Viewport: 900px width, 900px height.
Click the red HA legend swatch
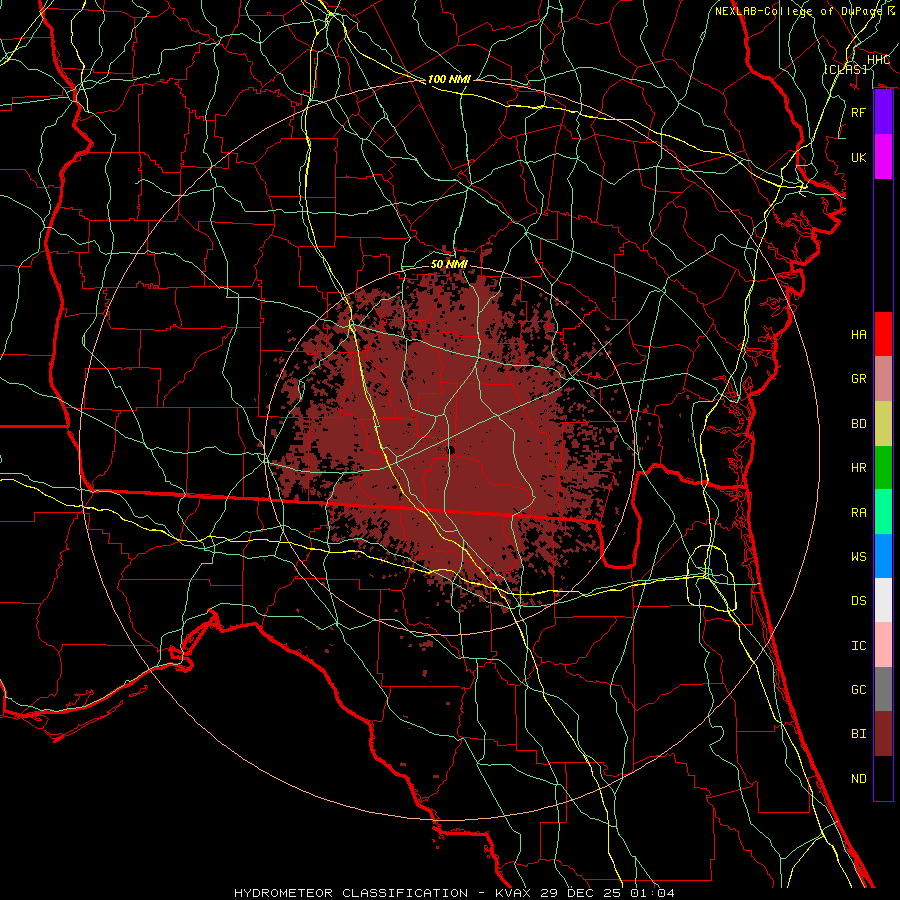pyautogui.click(x=883, y=334)
